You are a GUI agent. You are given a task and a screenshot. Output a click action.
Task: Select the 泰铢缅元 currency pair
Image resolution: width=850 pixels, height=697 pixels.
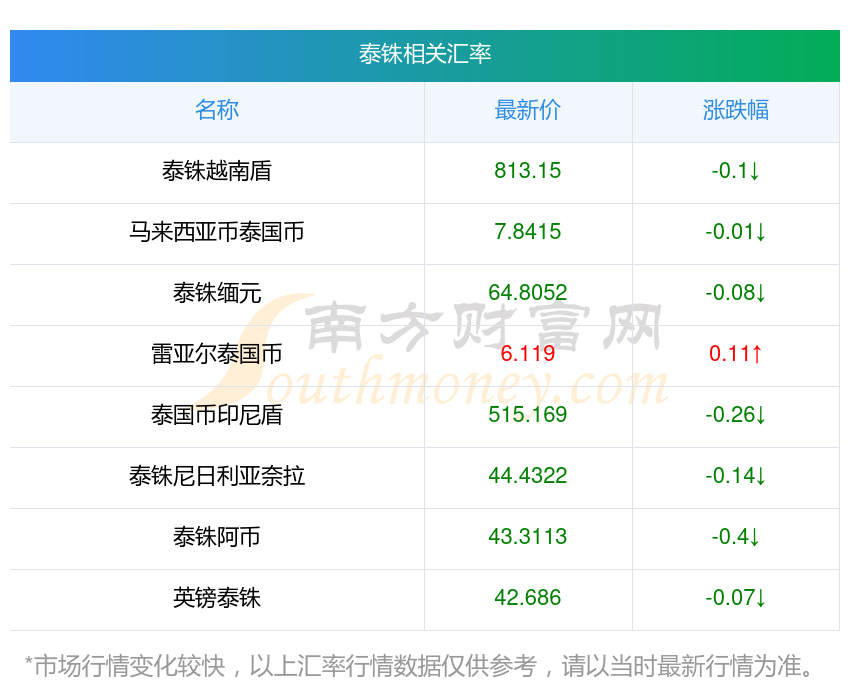coord(217,293)
